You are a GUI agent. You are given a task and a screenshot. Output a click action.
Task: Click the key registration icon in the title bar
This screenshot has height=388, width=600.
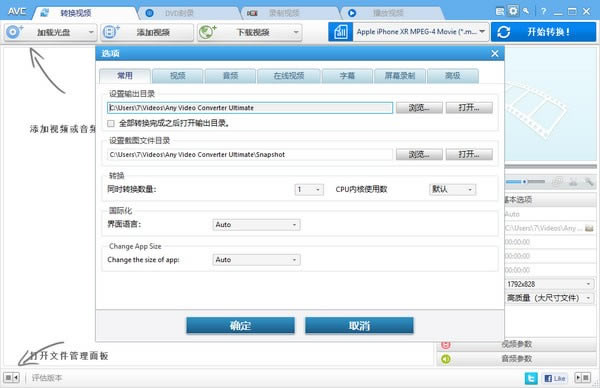coord(527,11)
